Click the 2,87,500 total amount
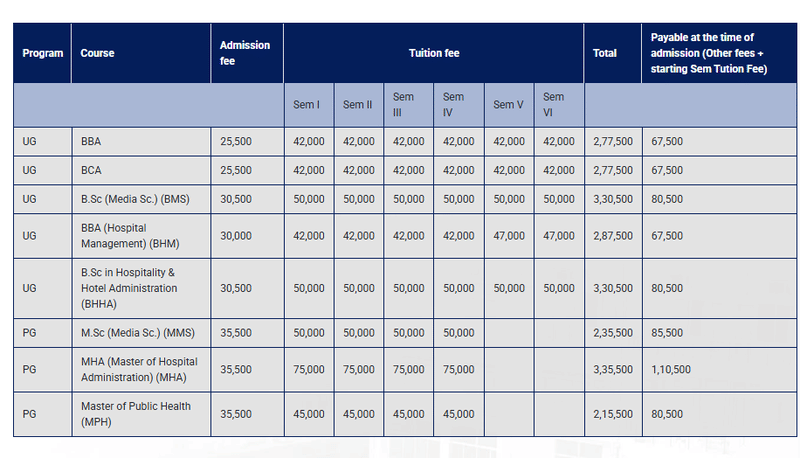Screen dimensions: 800x458 612,236
